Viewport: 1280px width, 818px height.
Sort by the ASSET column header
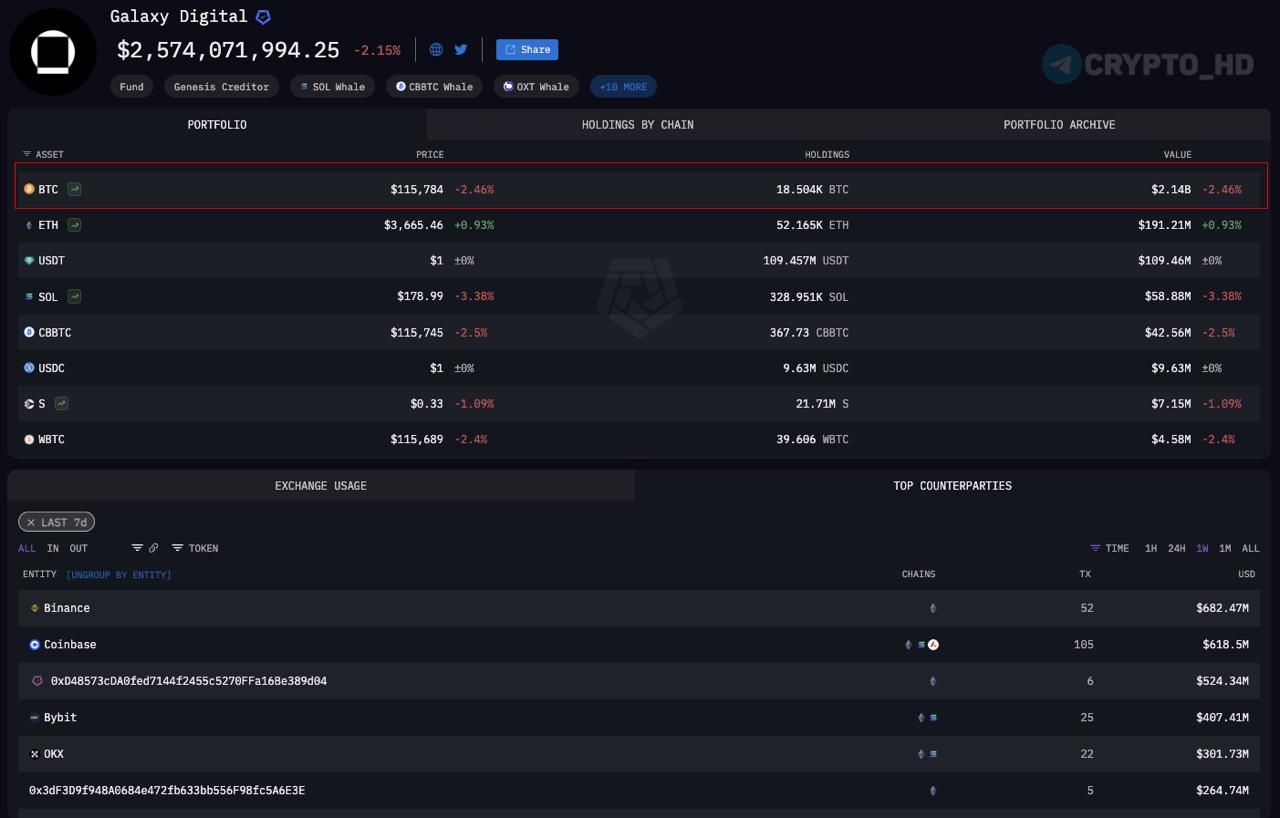(43, 155)
